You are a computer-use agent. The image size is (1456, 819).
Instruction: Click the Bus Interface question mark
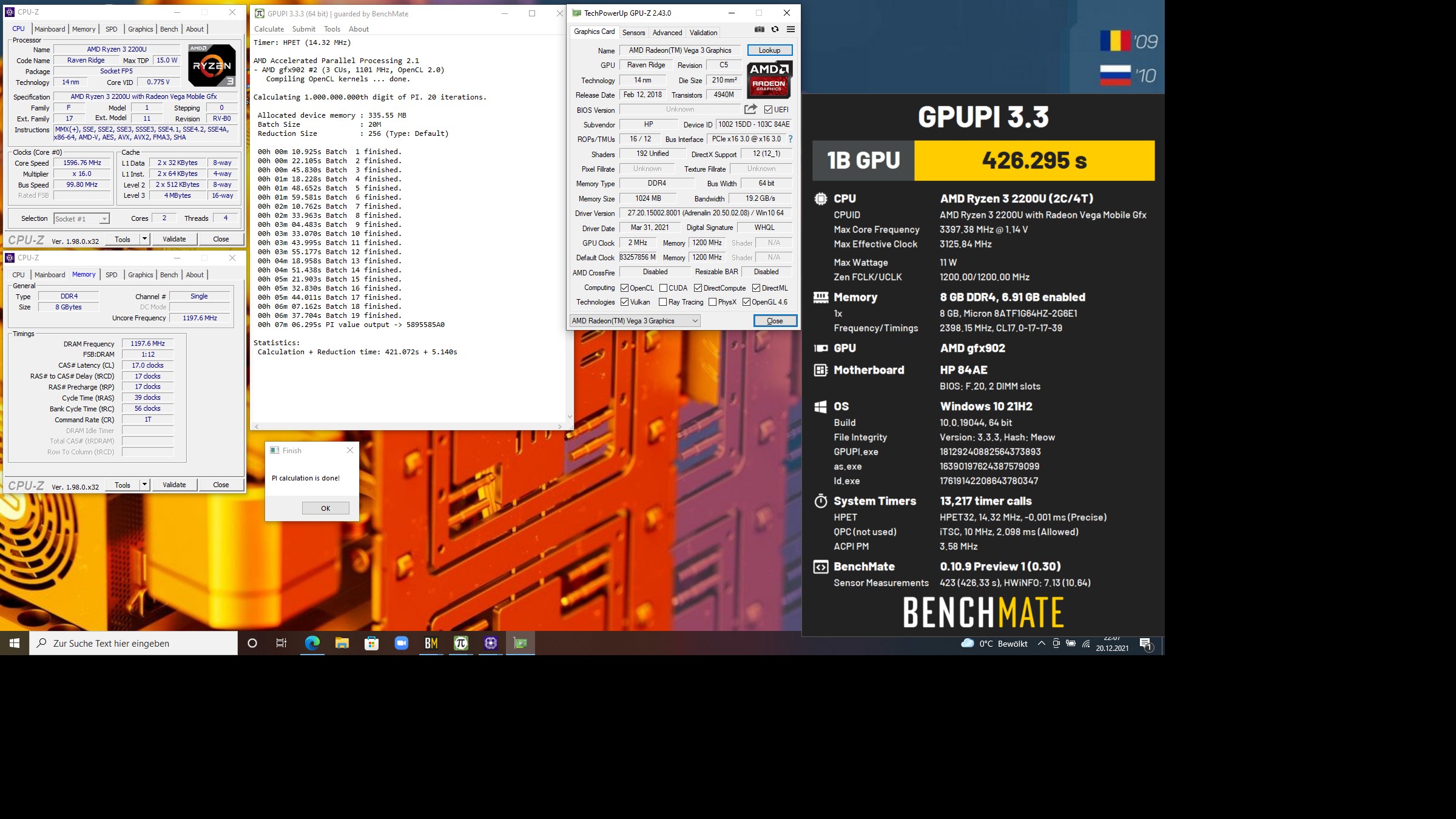790,139
